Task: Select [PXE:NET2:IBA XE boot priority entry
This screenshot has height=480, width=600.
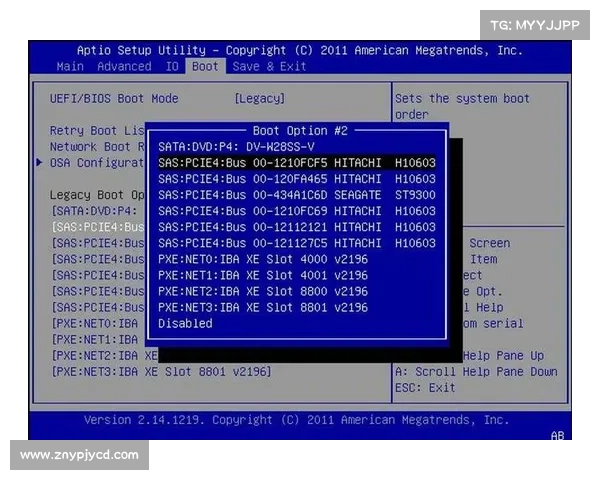Action: click(104, 356)
